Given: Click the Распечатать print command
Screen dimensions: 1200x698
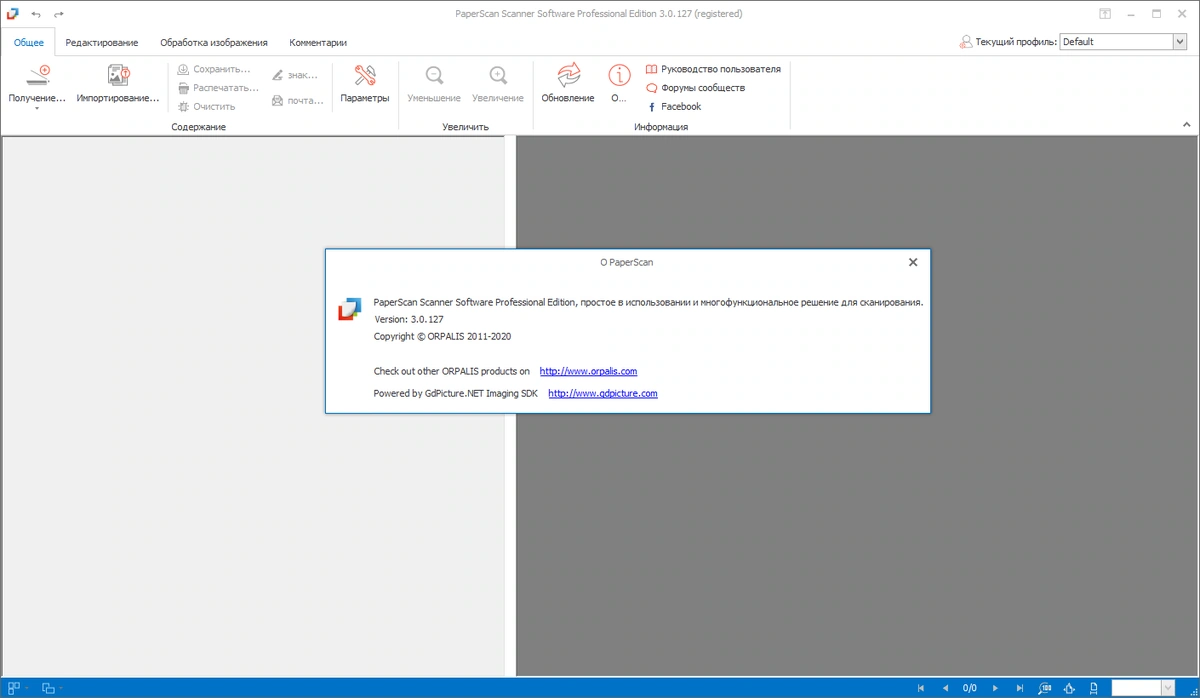Looking at the screenshot, I should coord(218,88).
